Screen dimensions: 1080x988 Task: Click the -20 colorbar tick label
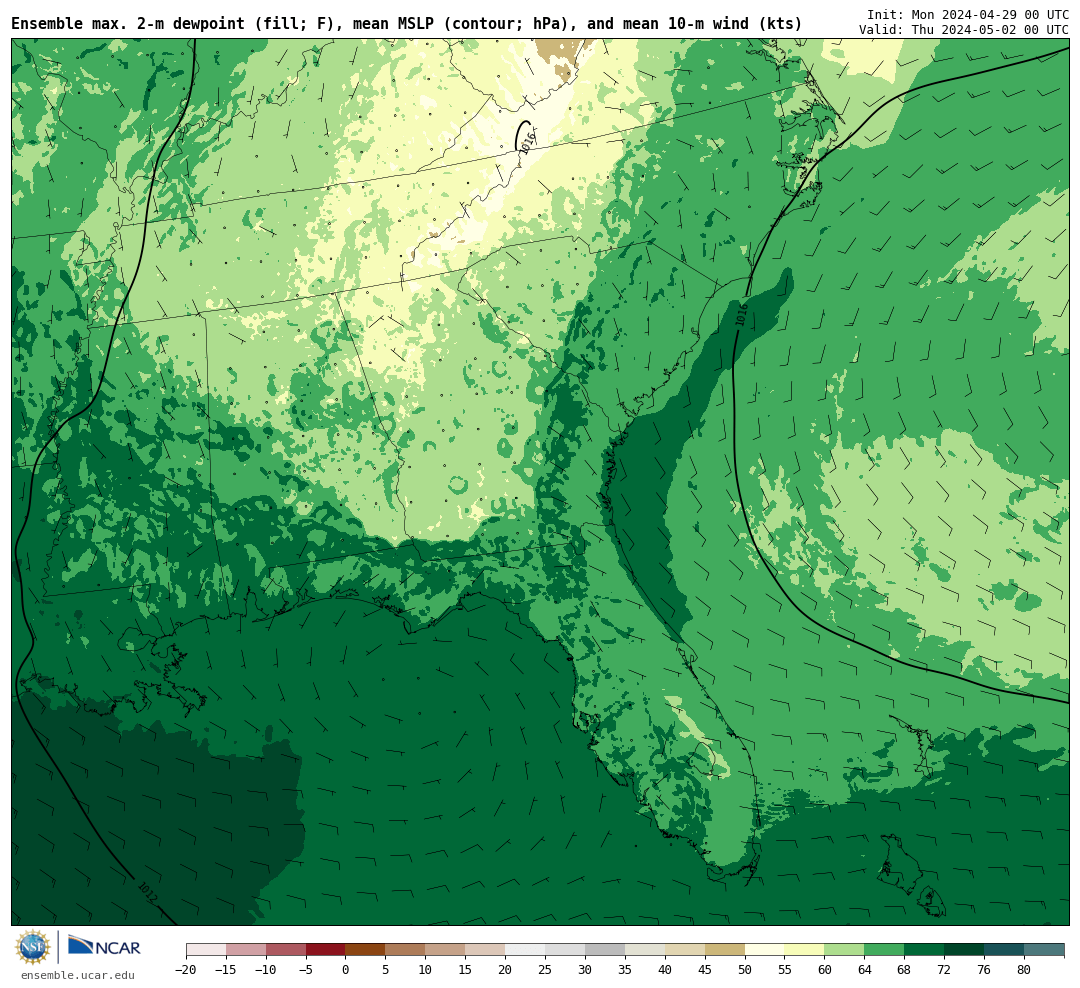pyautogui.click(x=186, y=970)
